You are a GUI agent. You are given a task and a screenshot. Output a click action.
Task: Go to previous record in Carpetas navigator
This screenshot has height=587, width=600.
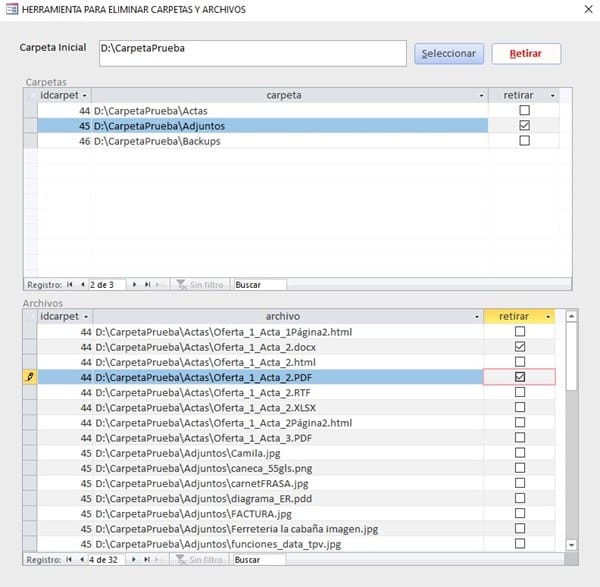pyautogui.click(x=82, y=285)
